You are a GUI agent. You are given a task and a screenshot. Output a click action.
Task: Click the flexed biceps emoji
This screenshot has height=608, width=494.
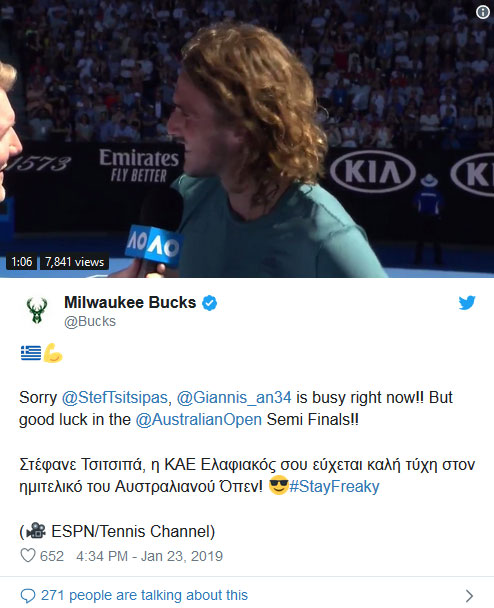(x=53, y=353)
